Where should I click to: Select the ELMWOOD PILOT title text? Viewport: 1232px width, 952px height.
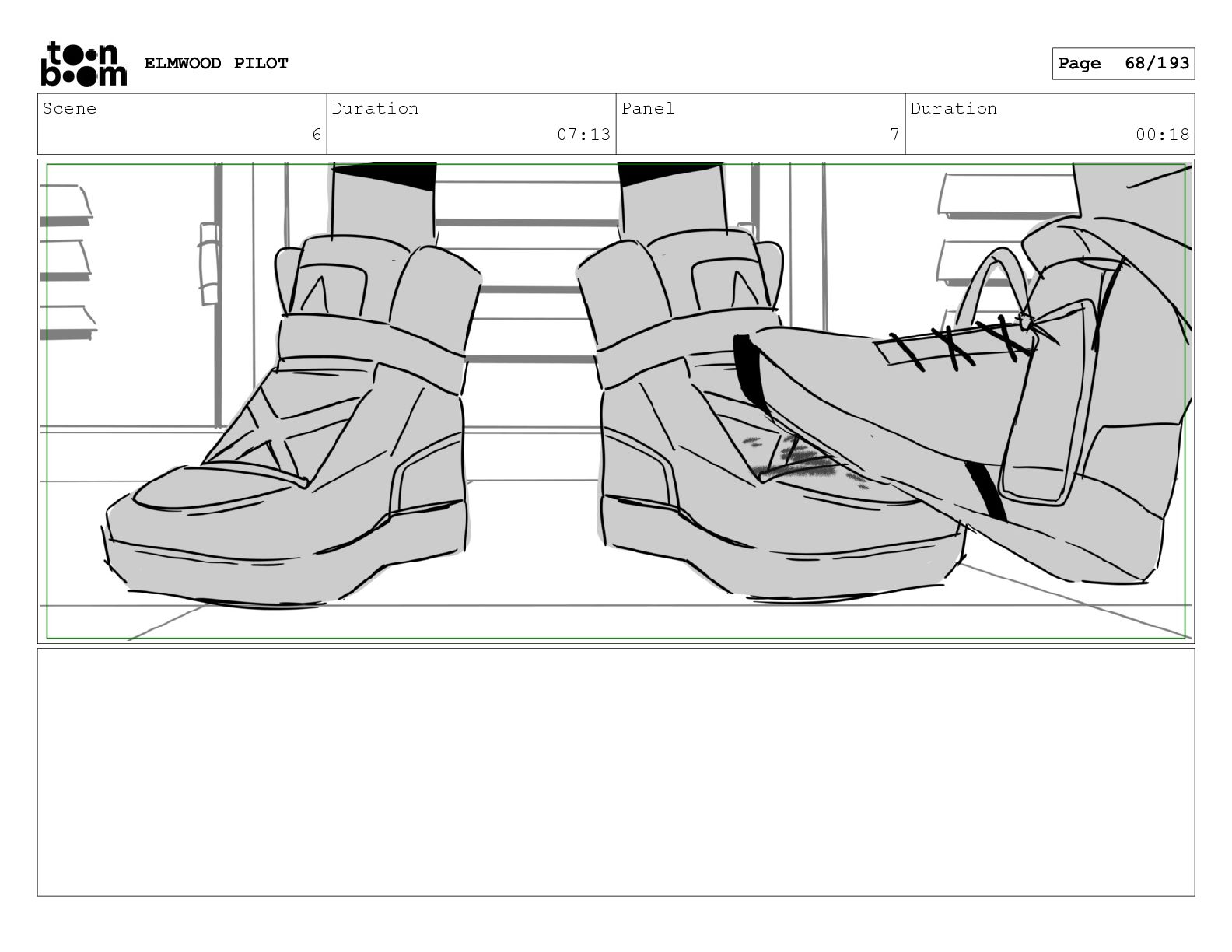click(x=216, y=63)
